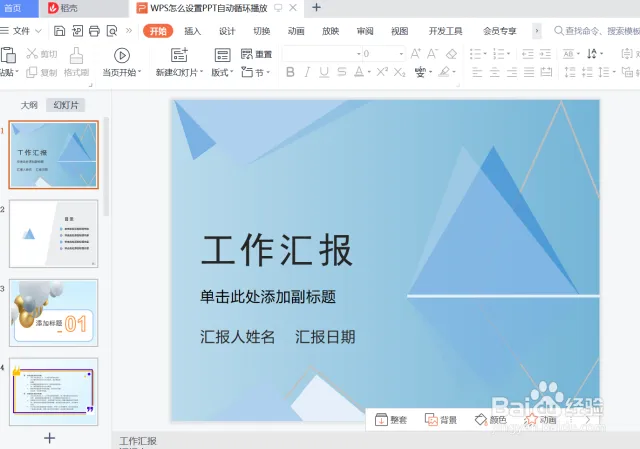This screenshot has height=449, width=640.
Task: Click the 背景 icon in bottom toolbar
Action: (431, 420)
